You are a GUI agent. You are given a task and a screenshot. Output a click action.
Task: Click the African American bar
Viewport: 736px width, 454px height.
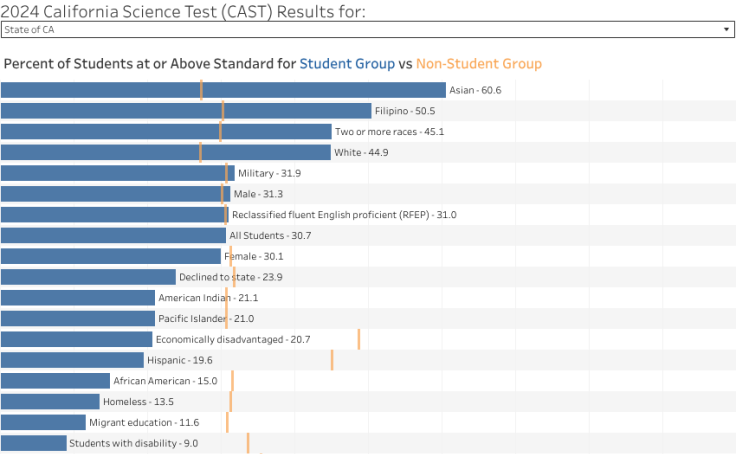tap(55, 381)
